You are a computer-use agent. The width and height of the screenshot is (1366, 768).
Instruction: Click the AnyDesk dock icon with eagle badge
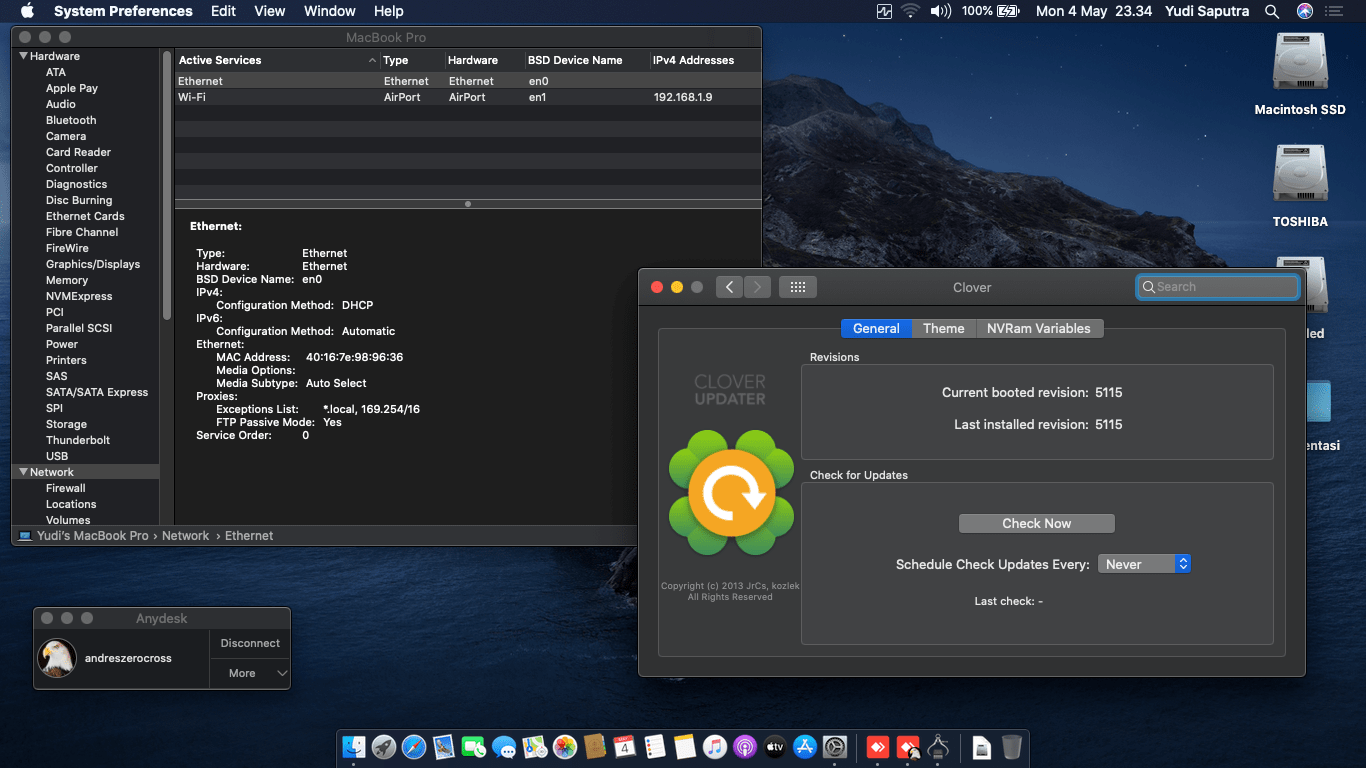(x=908, y=747)
